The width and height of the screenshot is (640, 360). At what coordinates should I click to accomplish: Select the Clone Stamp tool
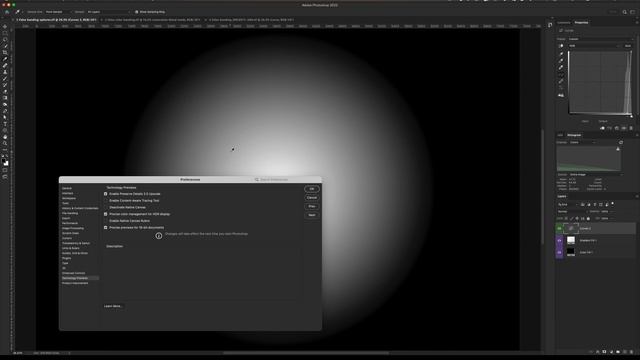5,72
